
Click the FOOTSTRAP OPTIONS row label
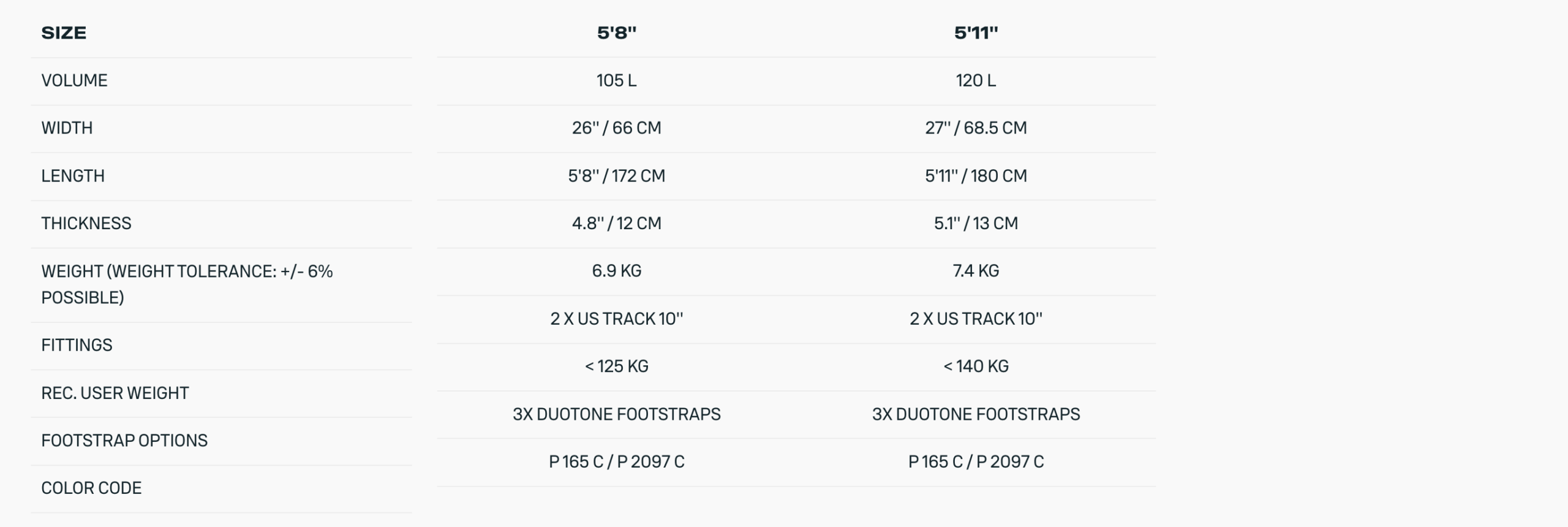(x=124, y=441)
